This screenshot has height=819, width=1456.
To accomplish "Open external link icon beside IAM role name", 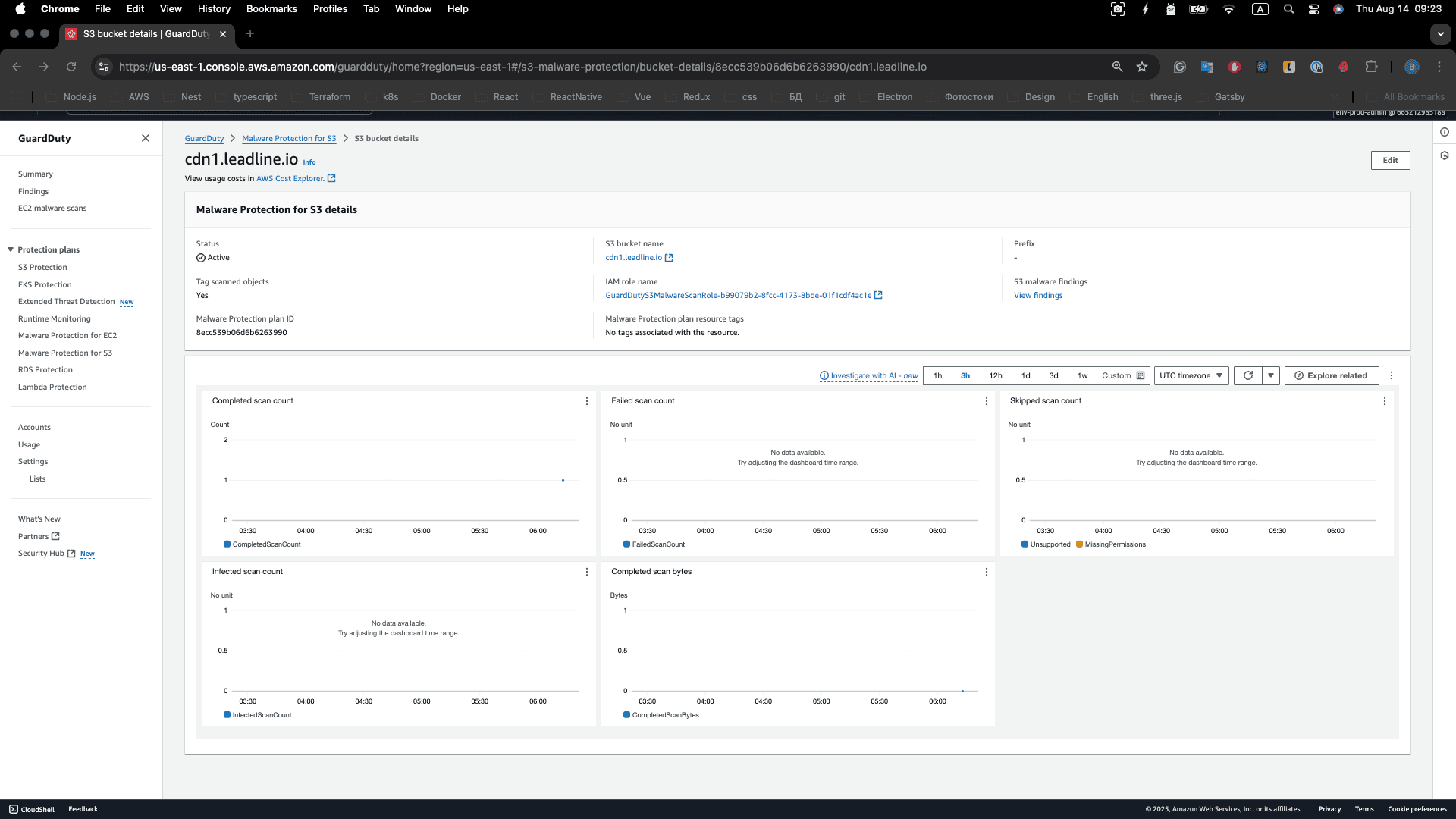I will point(878,295).
